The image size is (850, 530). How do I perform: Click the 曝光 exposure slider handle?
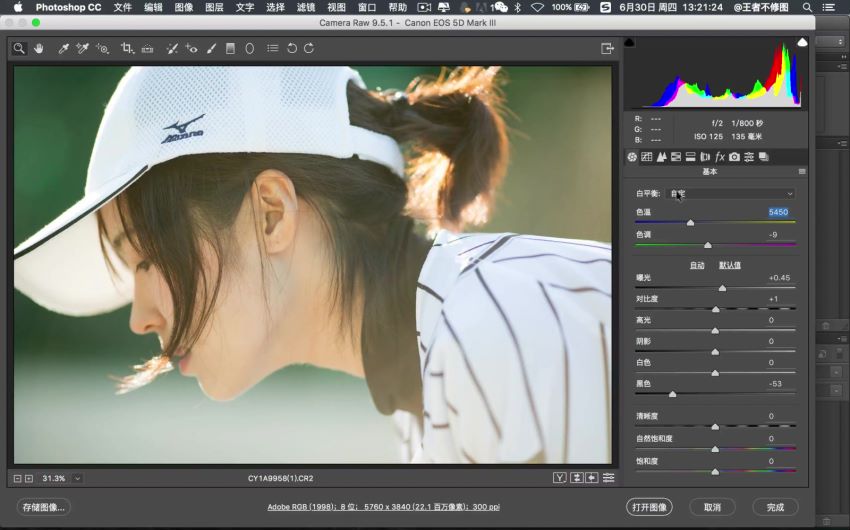pos(722,287)
